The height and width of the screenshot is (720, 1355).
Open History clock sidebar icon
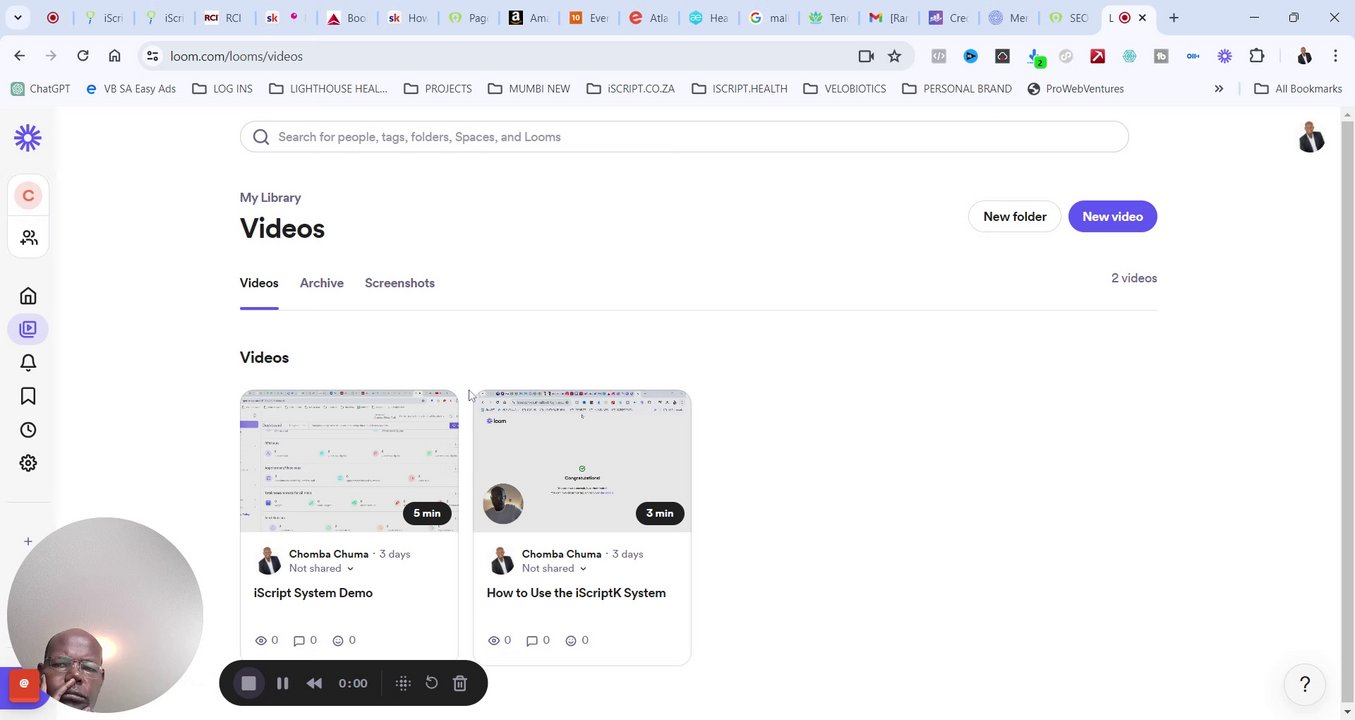point(28,430)
